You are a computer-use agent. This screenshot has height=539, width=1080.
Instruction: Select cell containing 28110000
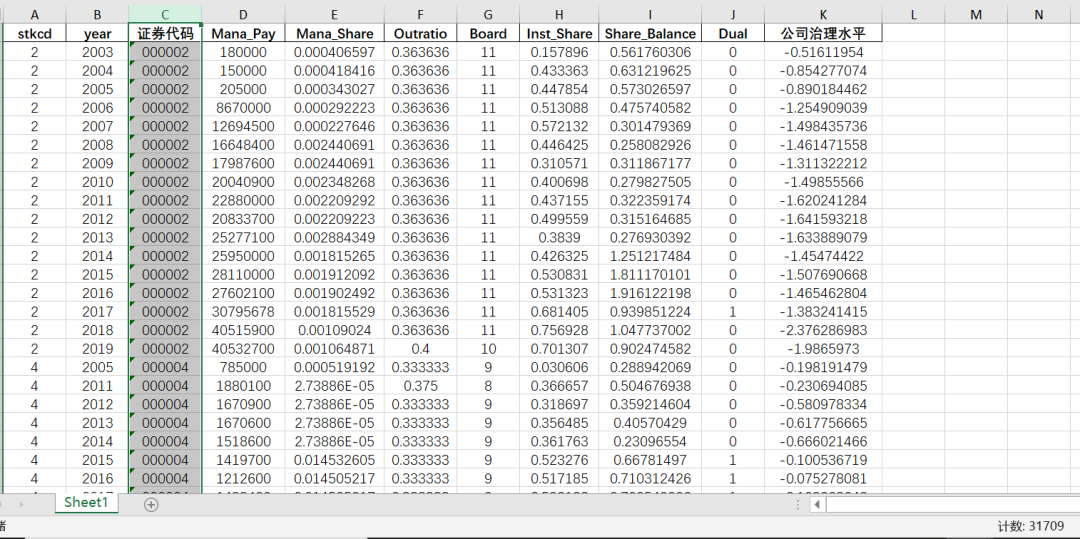point(243,275)
